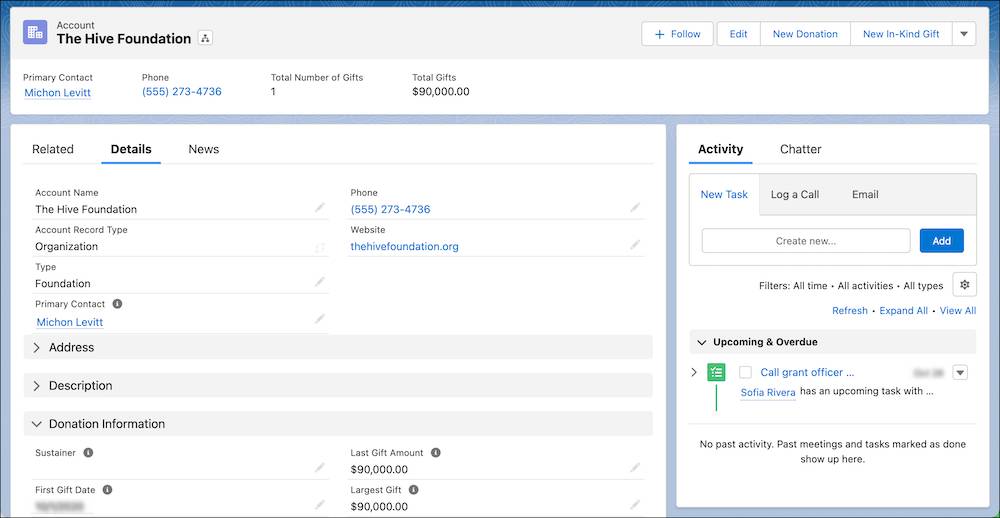Click the Add task button

coord(941,240)
